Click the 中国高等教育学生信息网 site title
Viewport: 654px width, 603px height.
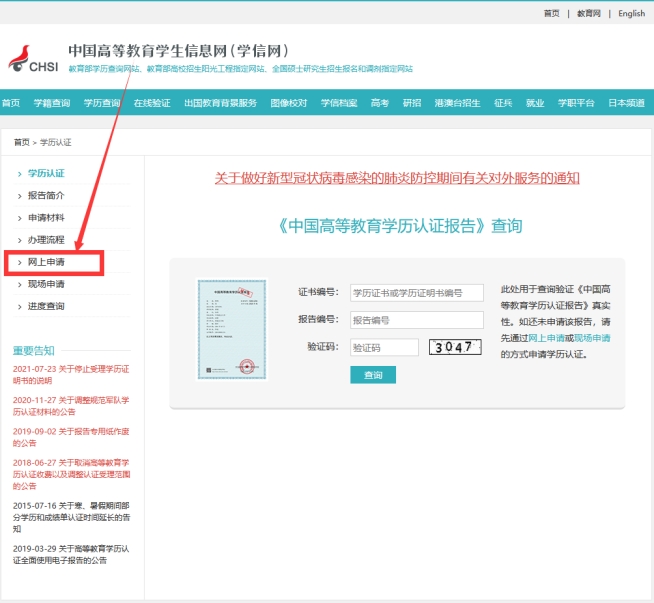point(178,51)
